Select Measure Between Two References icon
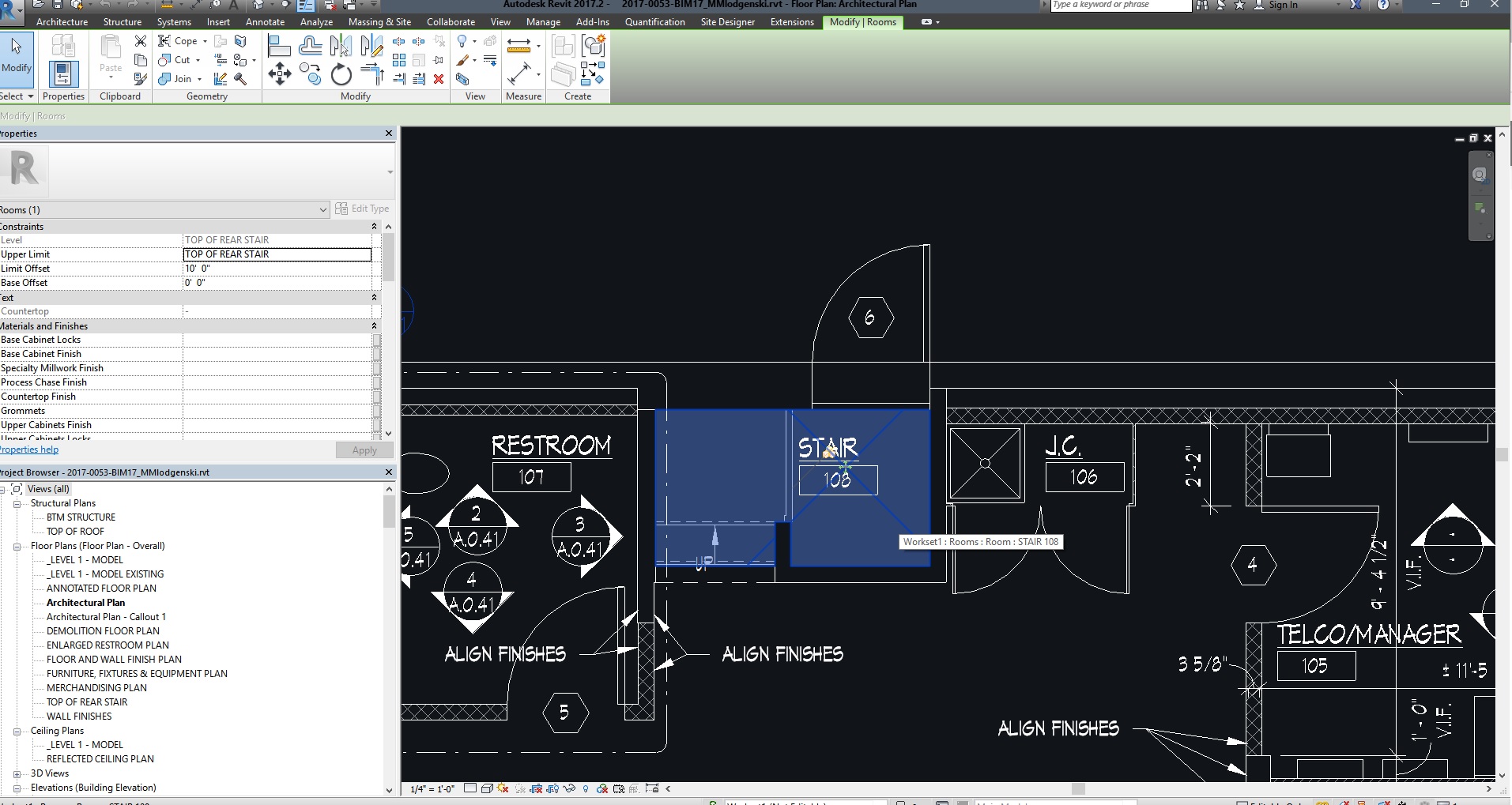Screen dimensions: 1512x805 tap(518, 74)
